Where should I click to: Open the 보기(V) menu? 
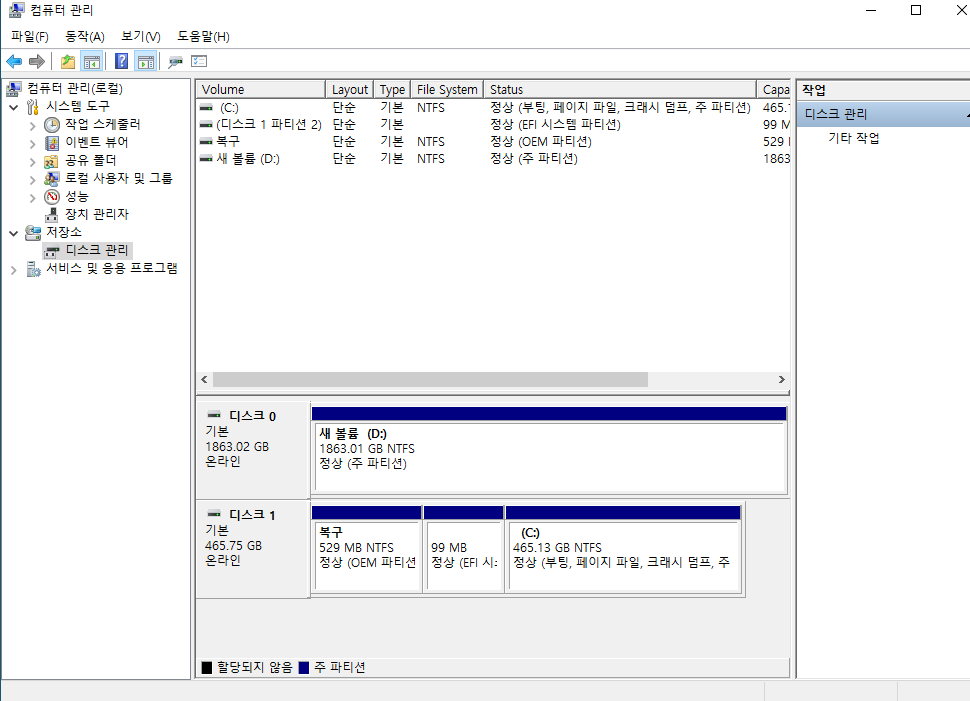[141, 37]
